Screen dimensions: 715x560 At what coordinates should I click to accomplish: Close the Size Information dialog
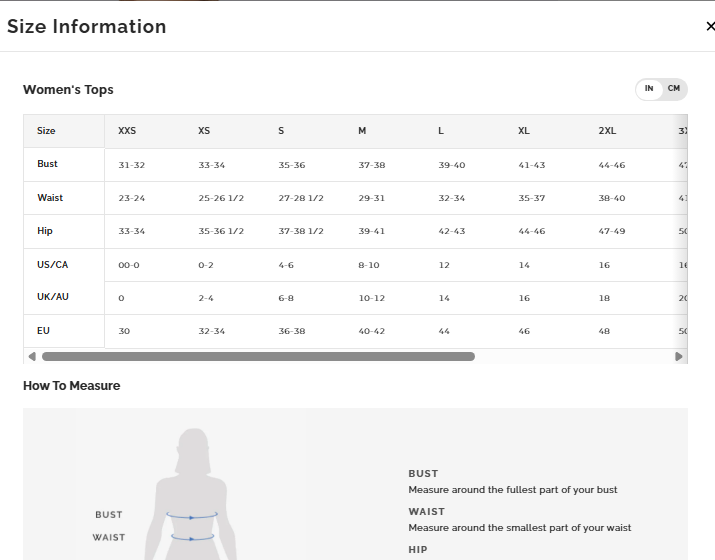(709, 27)
